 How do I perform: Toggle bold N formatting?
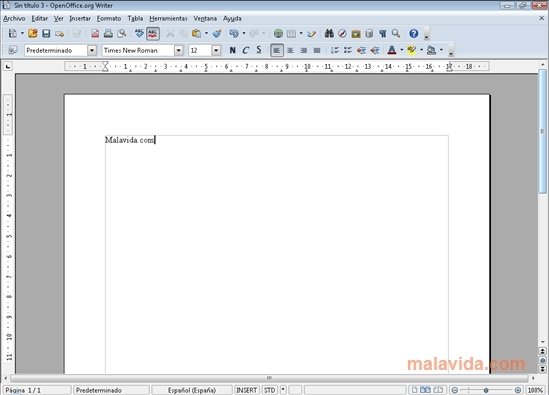coord(232,50)
